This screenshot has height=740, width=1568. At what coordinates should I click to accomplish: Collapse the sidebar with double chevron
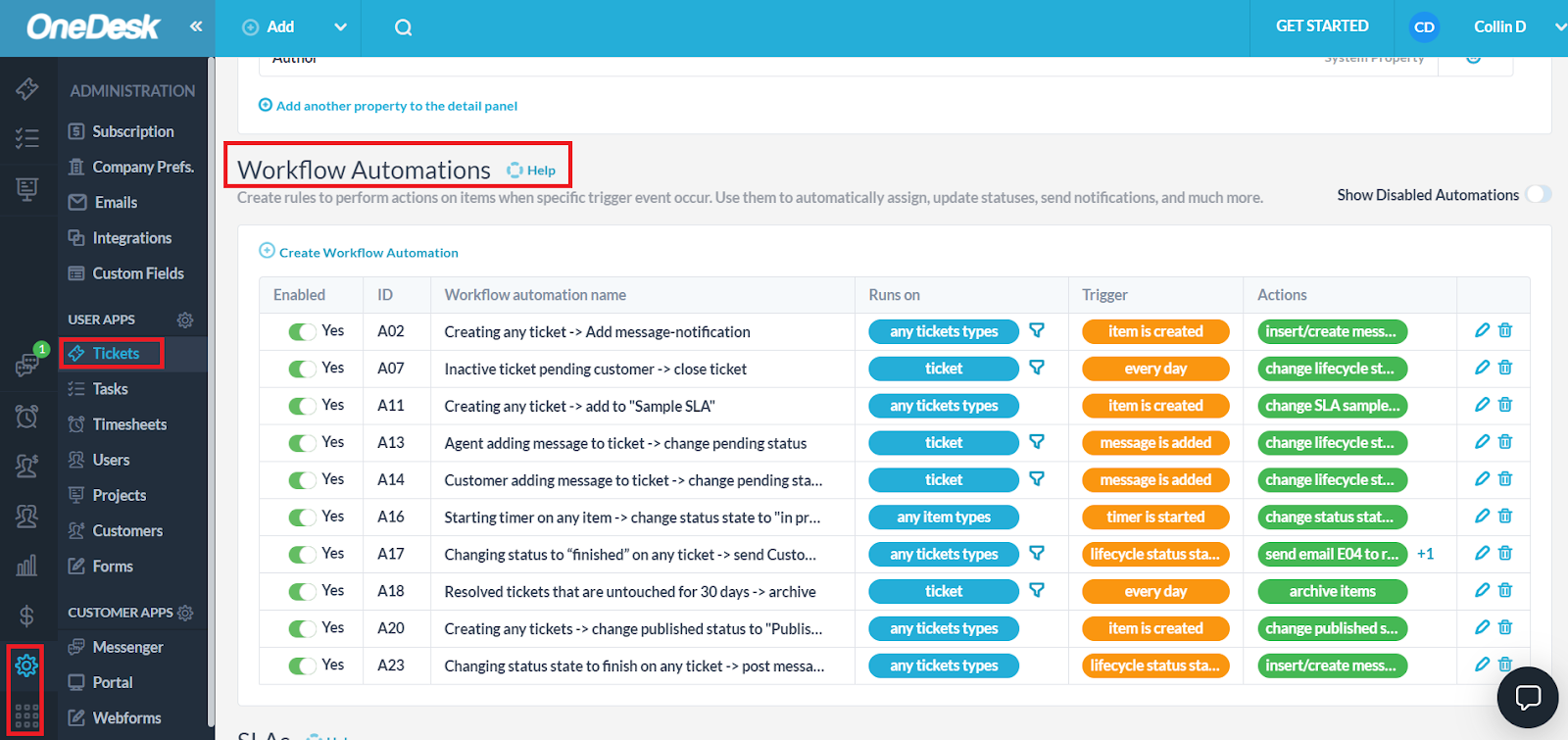pos(196,26)
